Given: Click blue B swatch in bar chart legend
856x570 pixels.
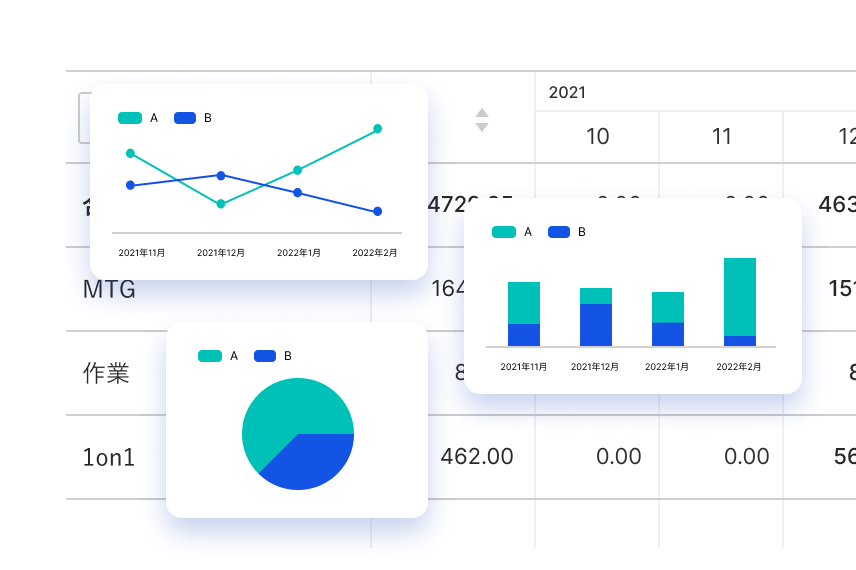Looking at the screenshot, I should click(558, 232).
